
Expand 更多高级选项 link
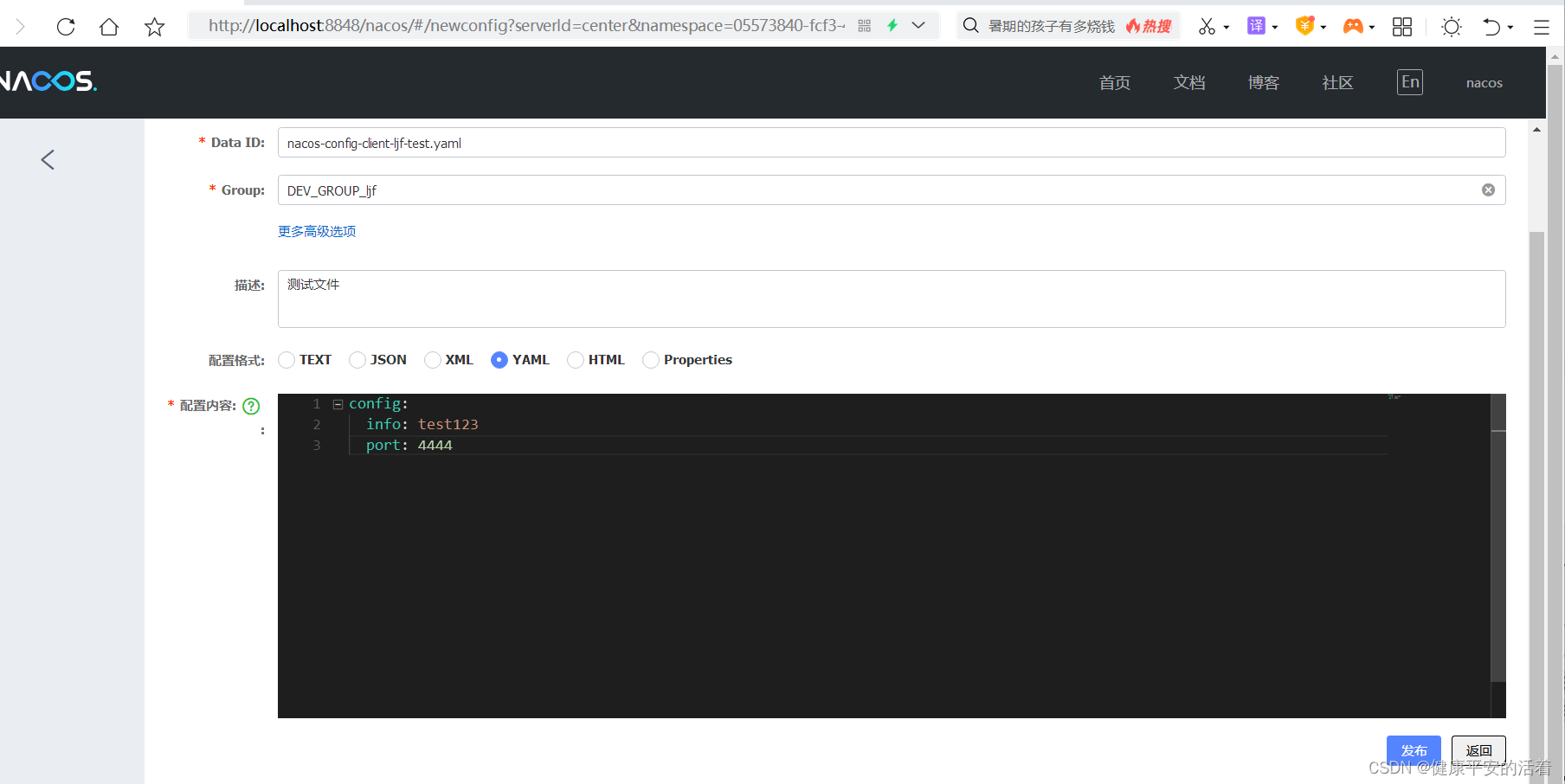click(x=317, y=231)
